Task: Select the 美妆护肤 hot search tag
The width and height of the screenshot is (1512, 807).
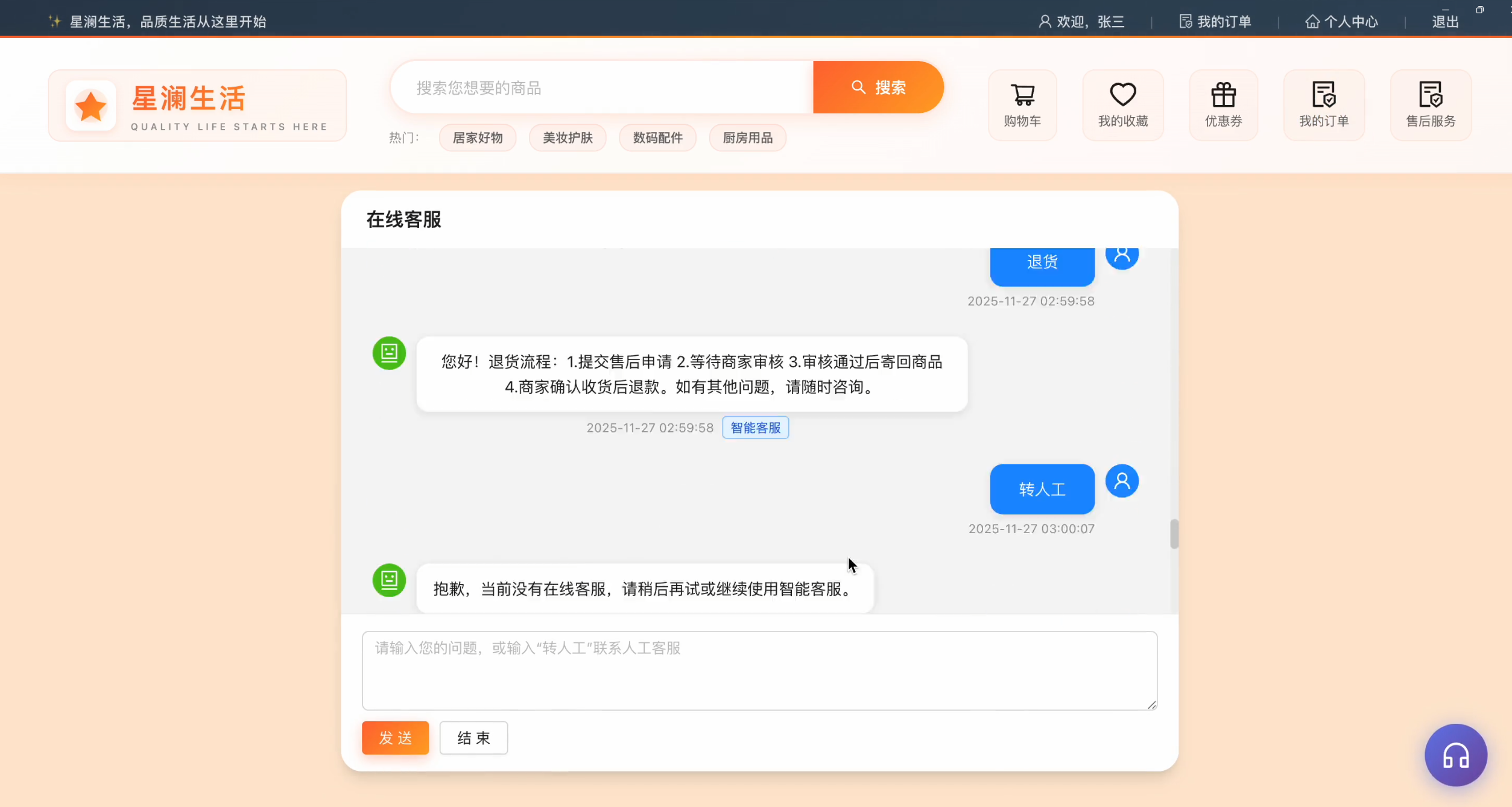Action: click(568, 138)
